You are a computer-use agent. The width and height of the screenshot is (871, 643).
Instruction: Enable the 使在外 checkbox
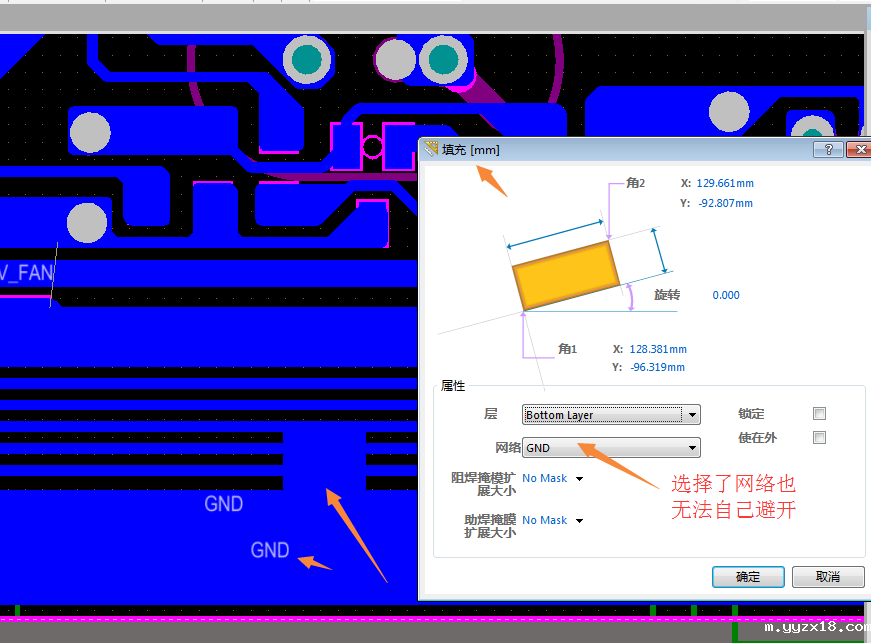819,437
